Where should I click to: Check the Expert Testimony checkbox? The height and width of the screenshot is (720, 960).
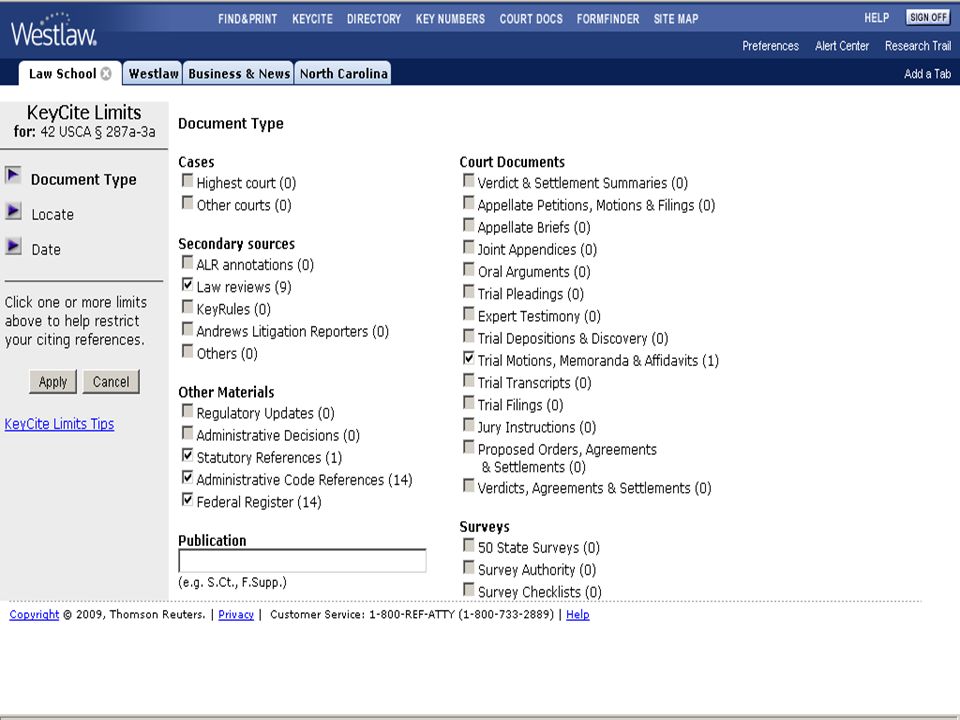coord(468,313)
